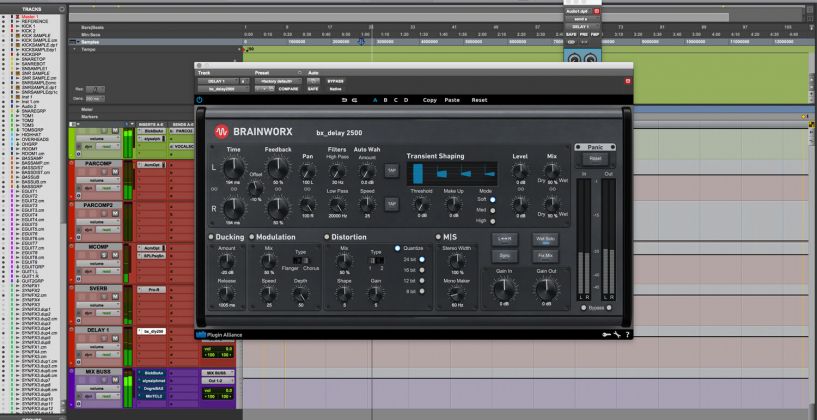The height and width of the screenshot is (420, 817).
Task: Solo the MCOMP track
Action: [104, 255]
